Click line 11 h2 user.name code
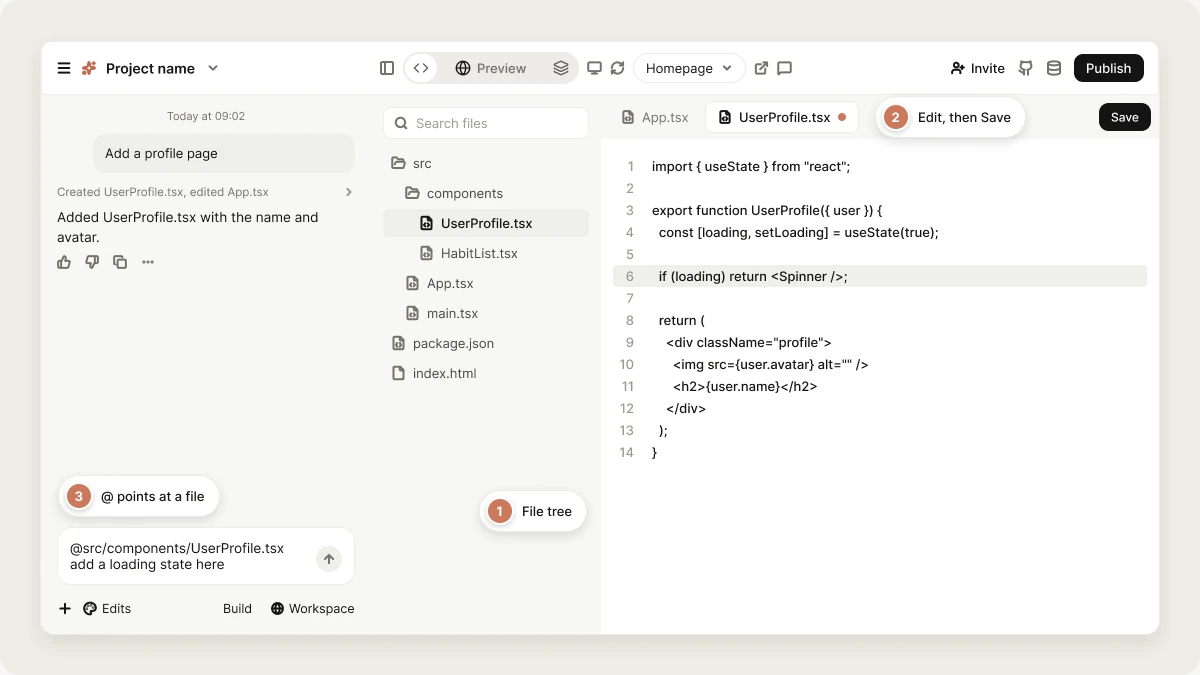1200x675 pixels. click(x=745, y=386)
